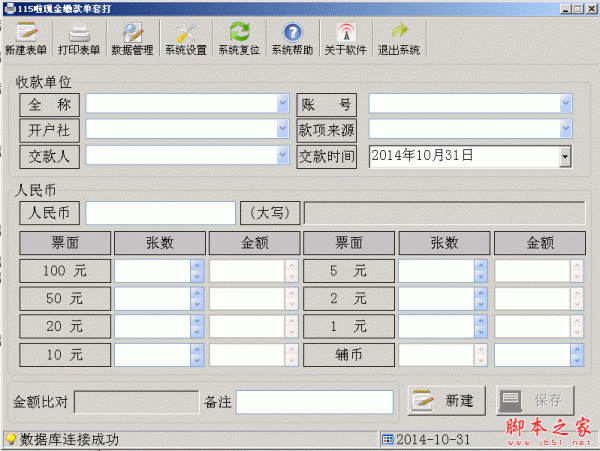Expand the 全称 dropdown

click(283, 103)
